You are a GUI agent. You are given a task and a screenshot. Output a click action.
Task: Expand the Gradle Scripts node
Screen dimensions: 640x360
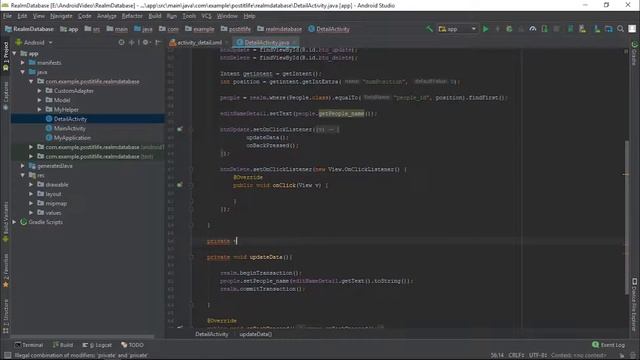coord(14,222)
